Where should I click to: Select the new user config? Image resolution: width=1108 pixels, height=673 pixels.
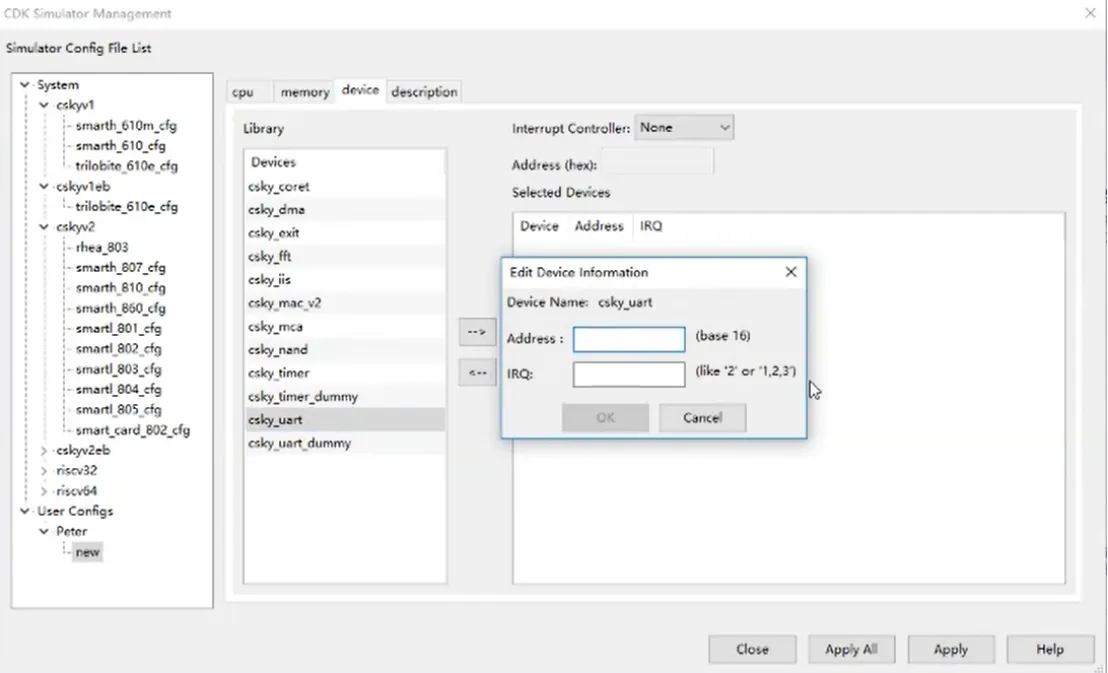[x=88, y=552]
